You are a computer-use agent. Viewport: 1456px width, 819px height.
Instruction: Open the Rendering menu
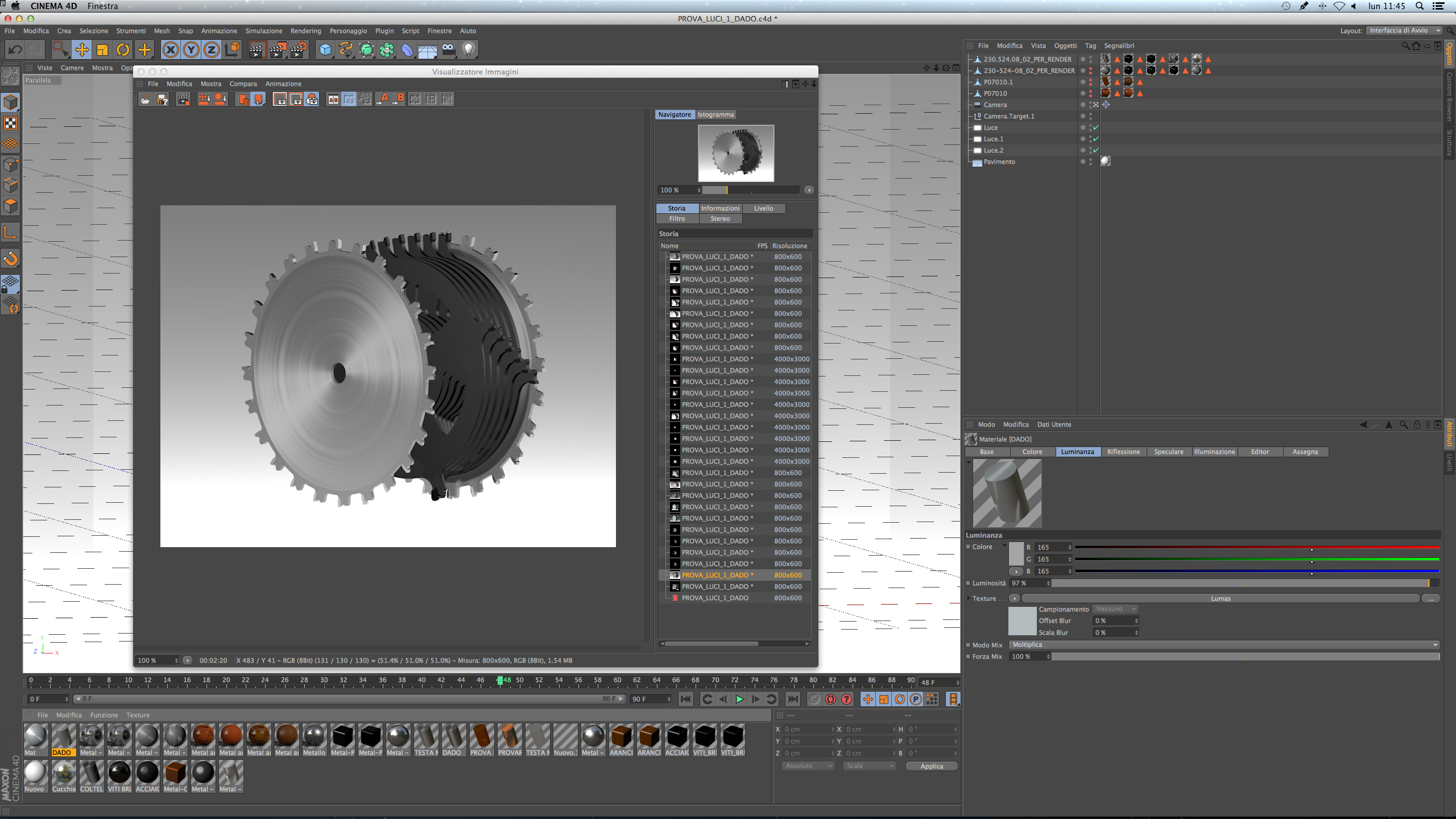coord(305,31)
